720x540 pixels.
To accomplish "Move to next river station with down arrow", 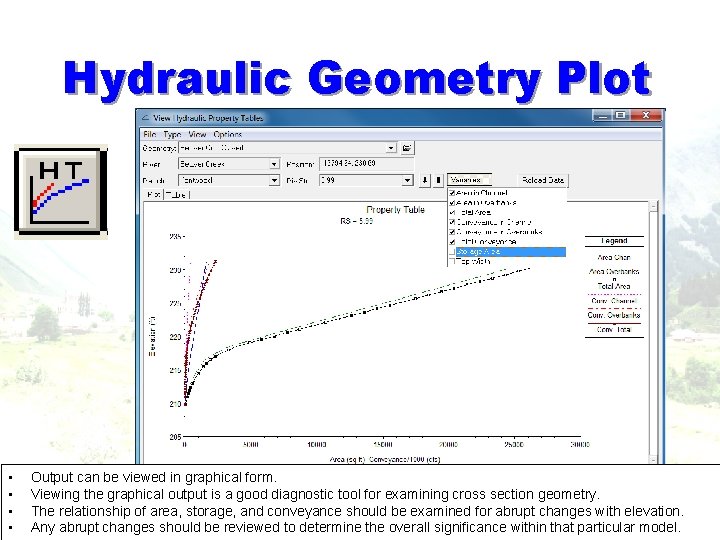I will [x=425, y=180].
